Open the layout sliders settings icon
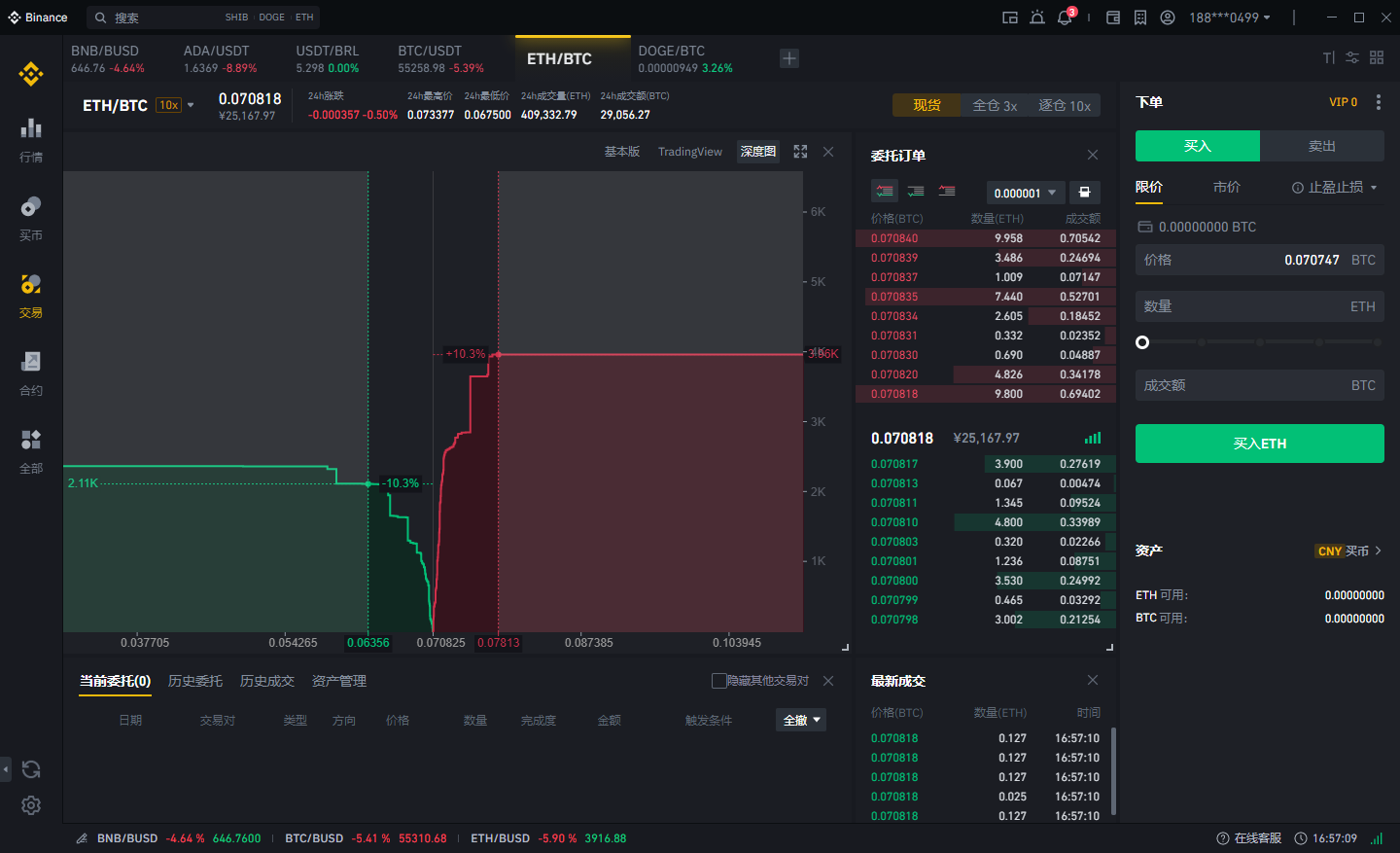This screenshot has height=853, width=1400. click(x=1352, y=58)
